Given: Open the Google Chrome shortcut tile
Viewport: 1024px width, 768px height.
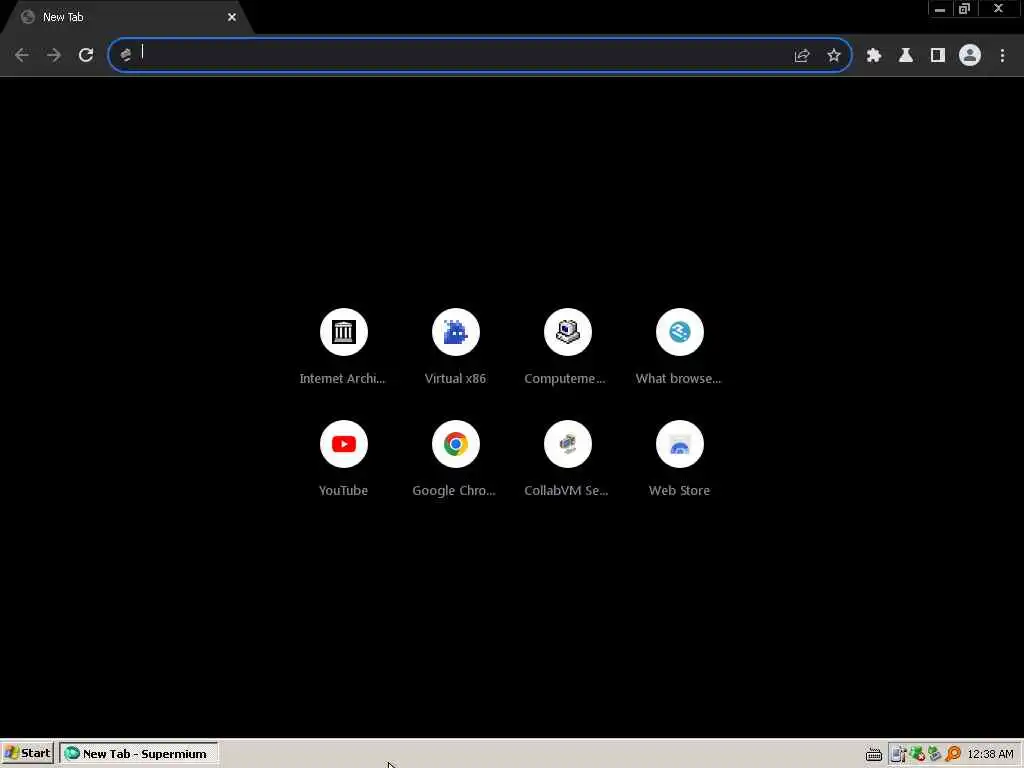Looking at the screenshot, I should tap(456, 460).
